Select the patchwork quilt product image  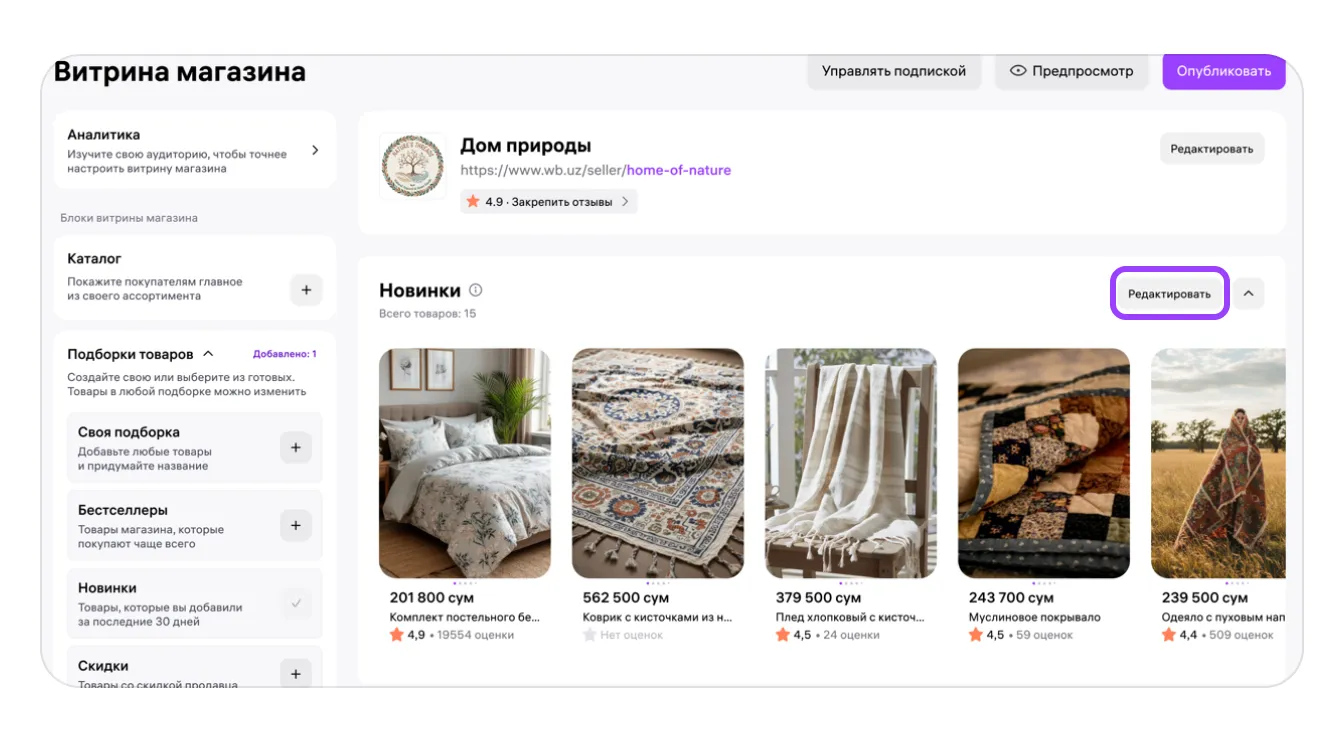[x=1043, y=463]
